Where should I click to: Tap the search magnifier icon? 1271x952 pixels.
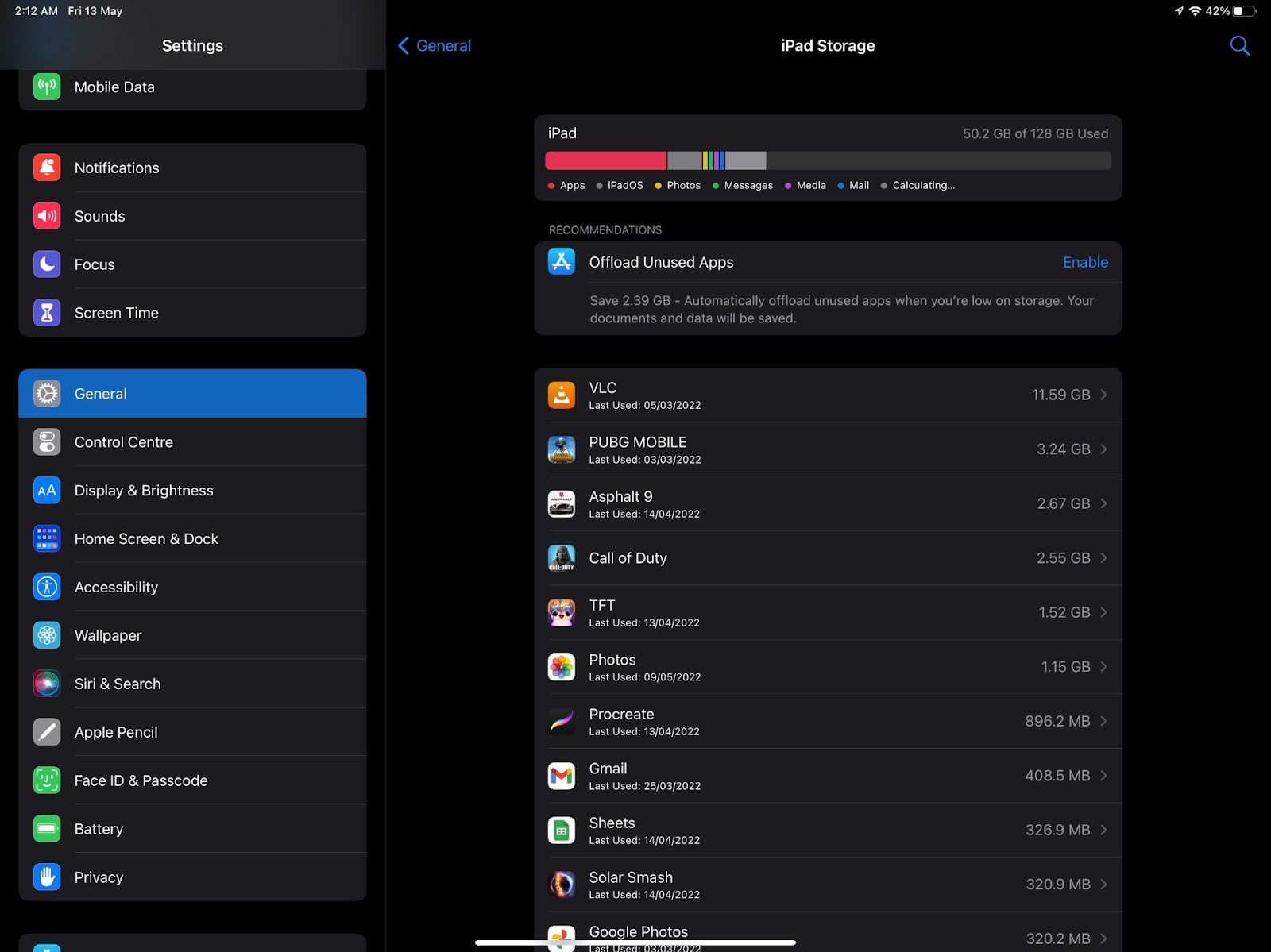pos(1239,46)
